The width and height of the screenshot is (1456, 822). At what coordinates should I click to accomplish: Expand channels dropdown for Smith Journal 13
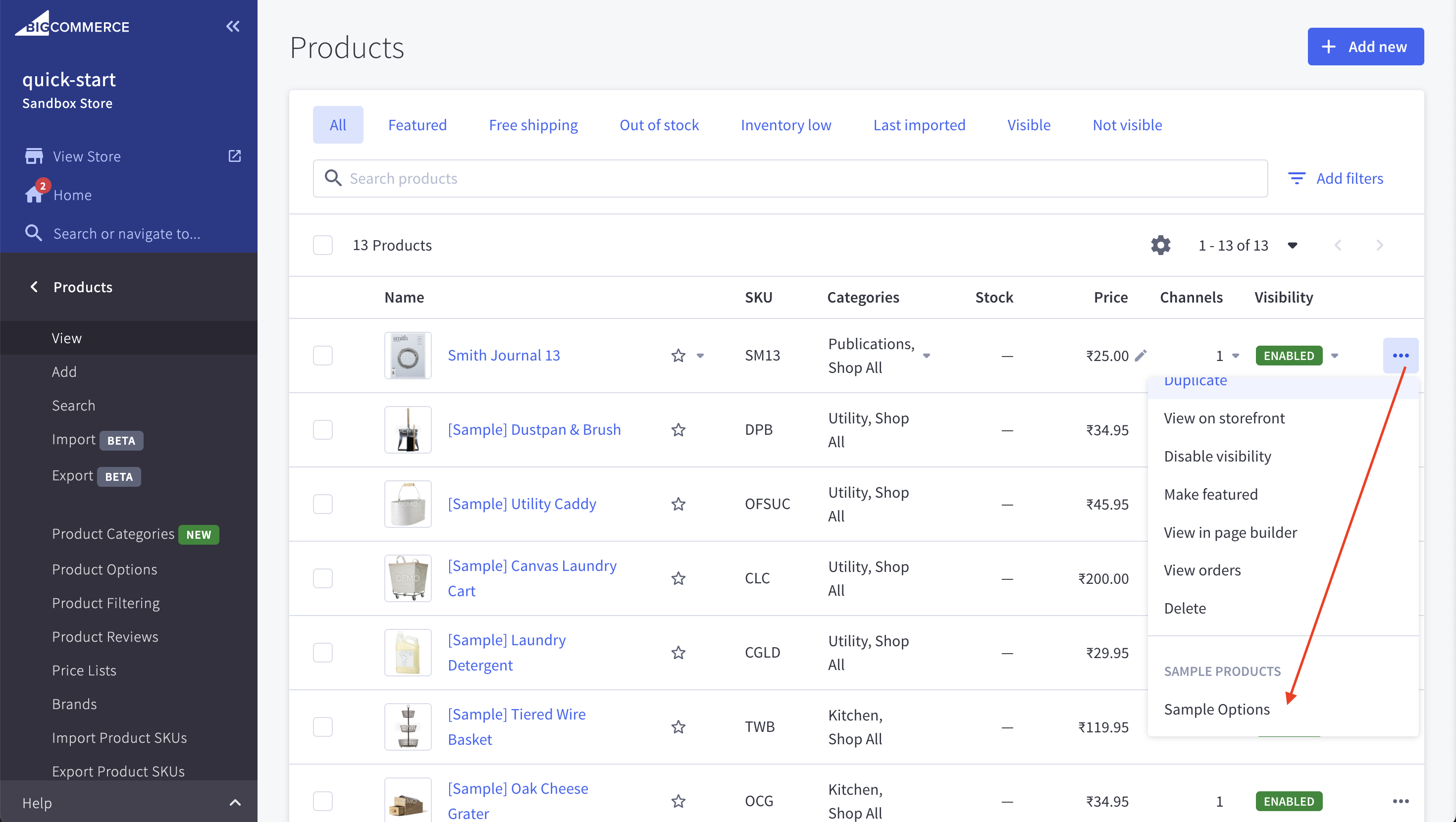tap(1236, 356)
